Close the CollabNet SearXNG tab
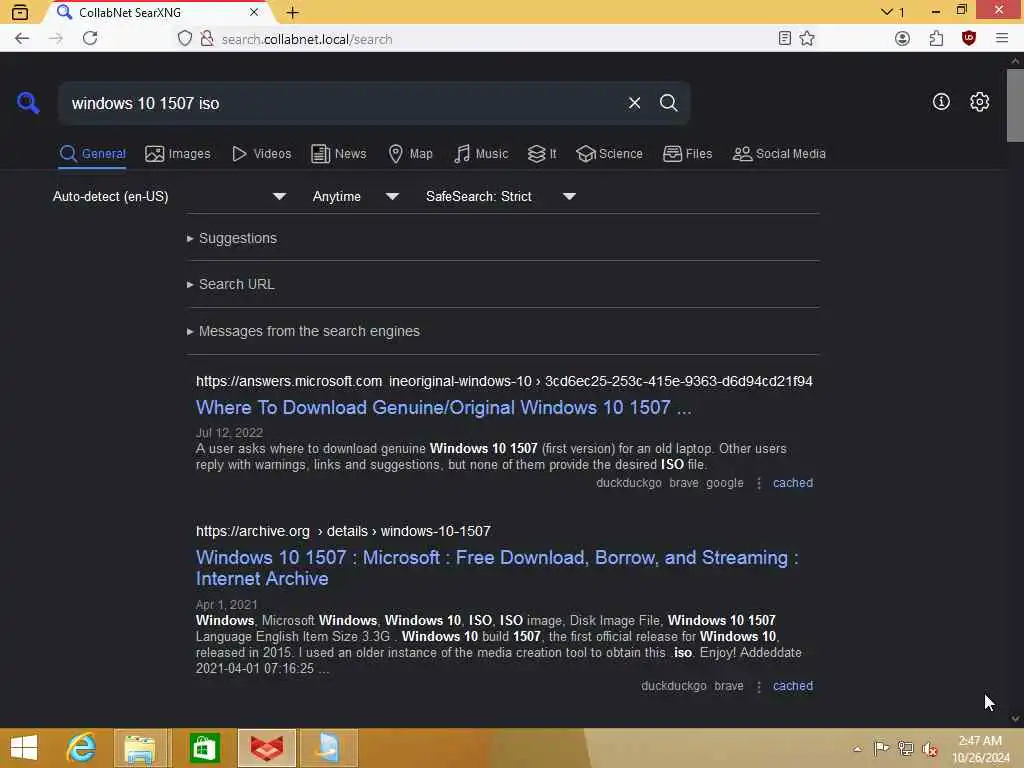Viewport: 1024px width, 768px height. pyautogui.click(x=254, y=12)
